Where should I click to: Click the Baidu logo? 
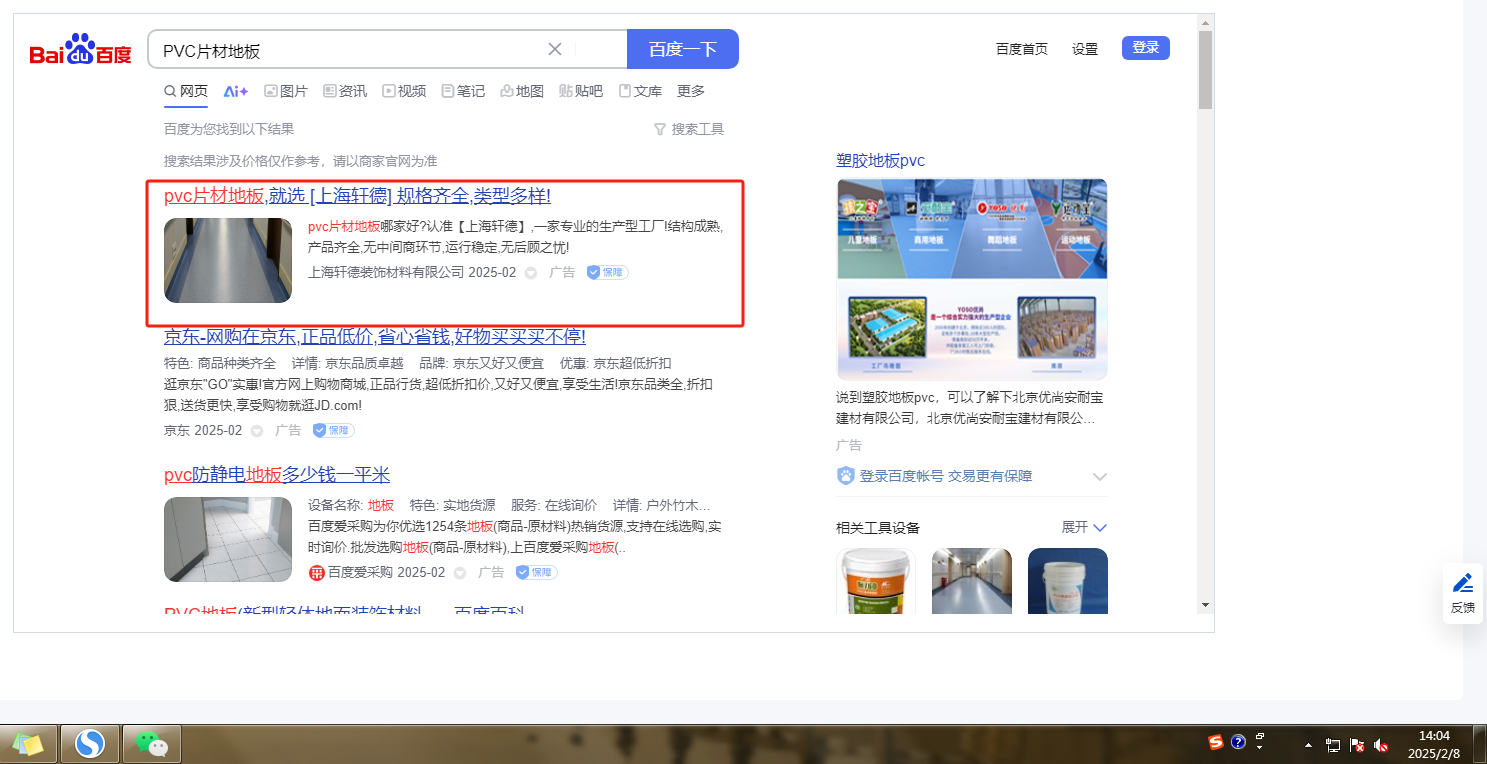pos(80,49)
